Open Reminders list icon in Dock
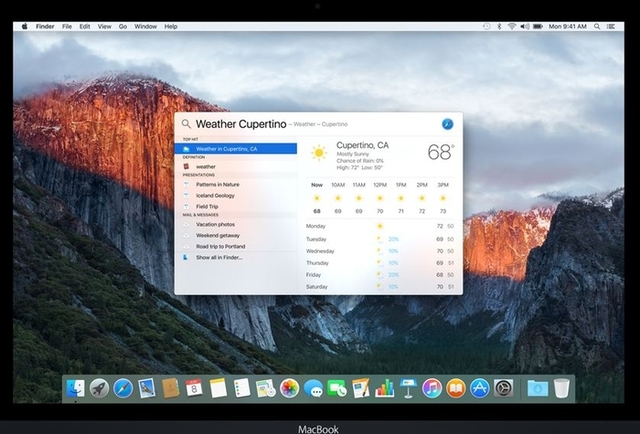The image size is (640, 434). (x=242, y=388)
